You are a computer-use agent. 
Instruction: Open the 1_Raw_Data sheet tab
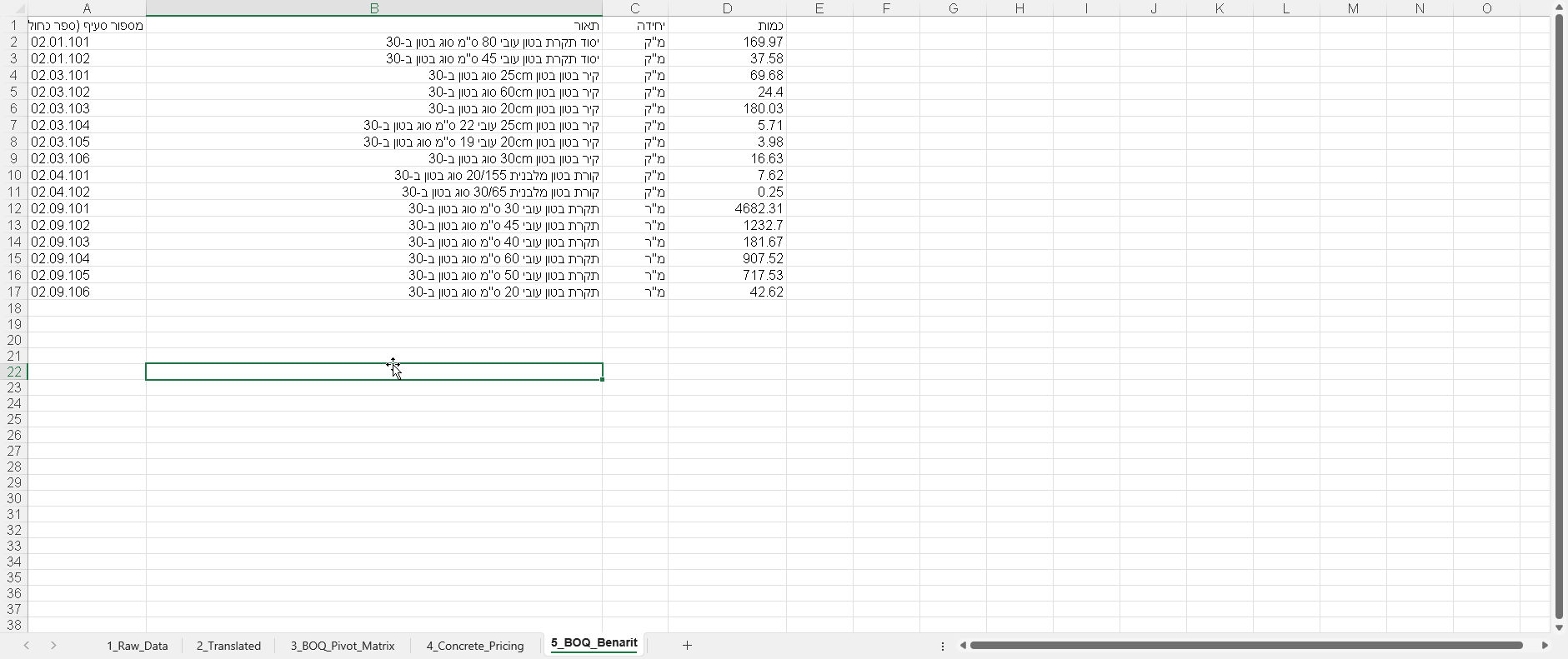coord(137,646)
